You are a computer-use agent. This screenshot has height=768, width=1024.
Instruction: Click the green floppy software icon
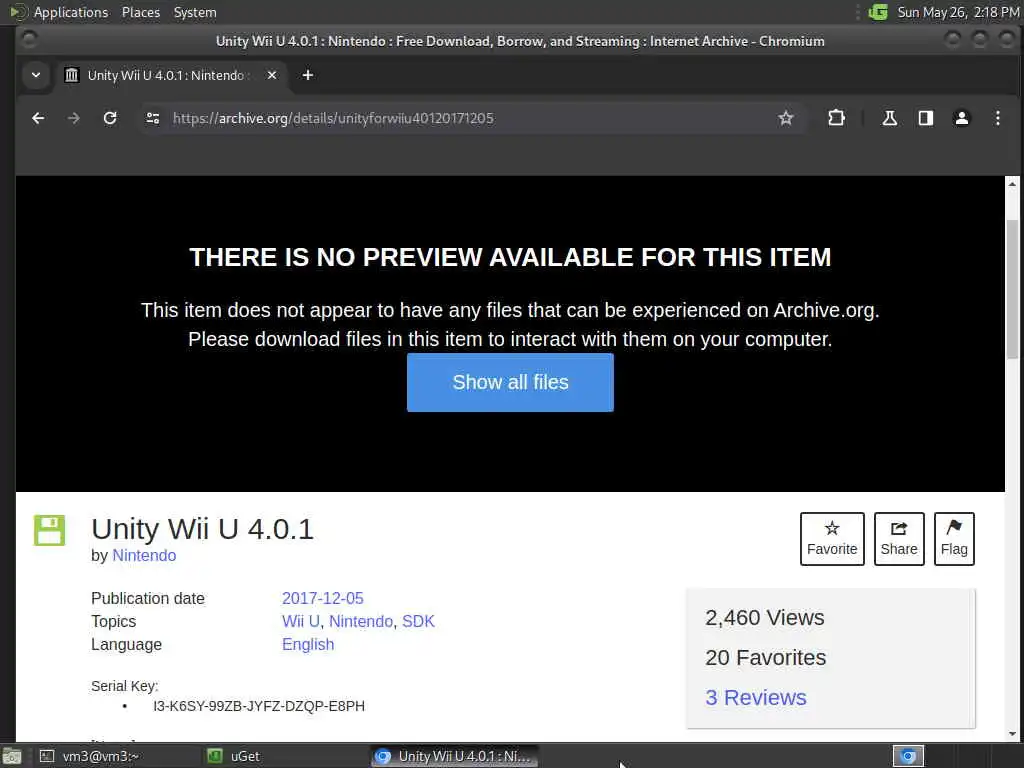[x=50, y=530]
